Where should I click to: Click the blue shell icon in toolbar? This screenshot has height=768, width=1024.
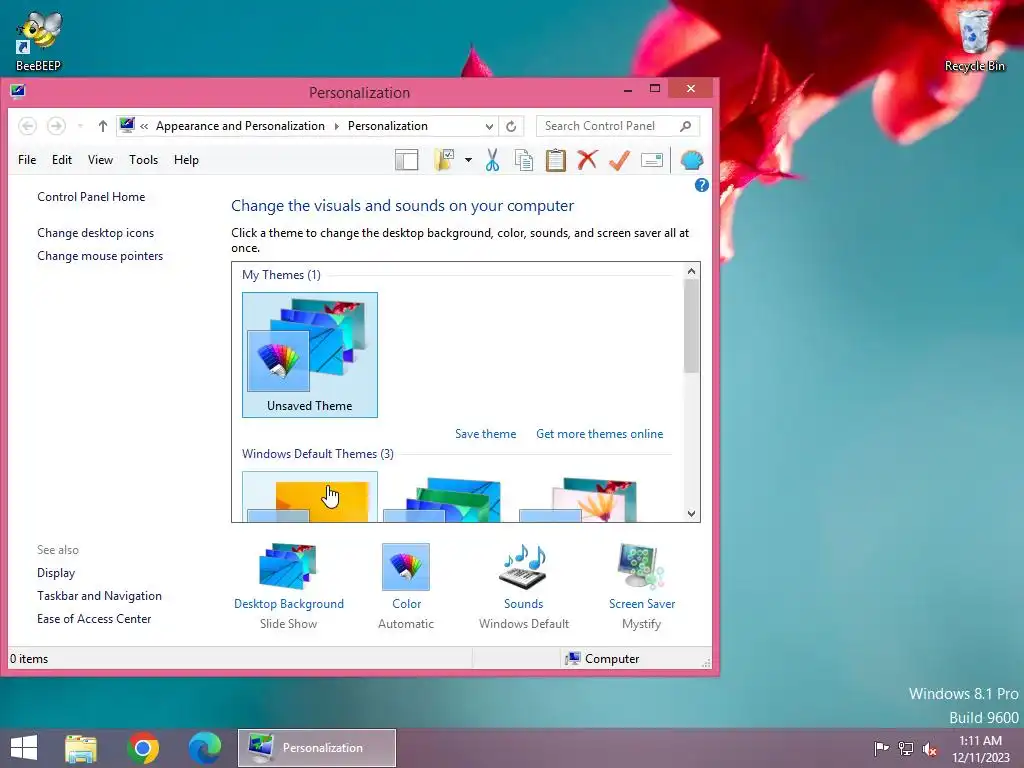coord(692,160)
